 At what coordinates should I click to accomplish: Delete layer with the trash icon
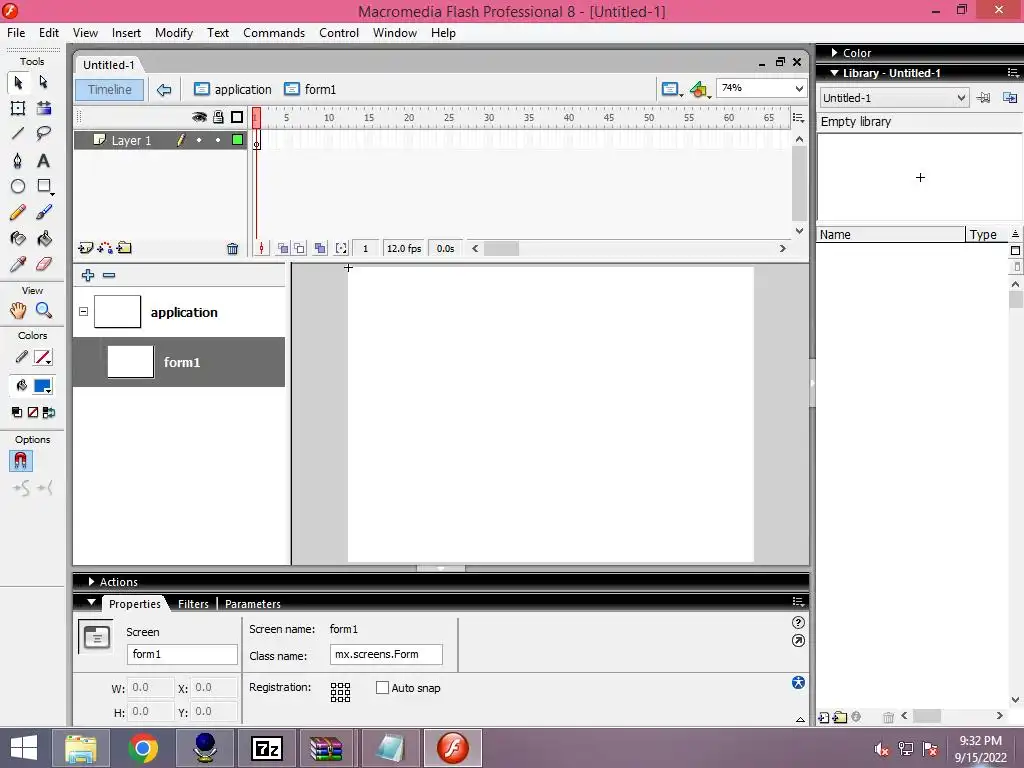(232, 248)
